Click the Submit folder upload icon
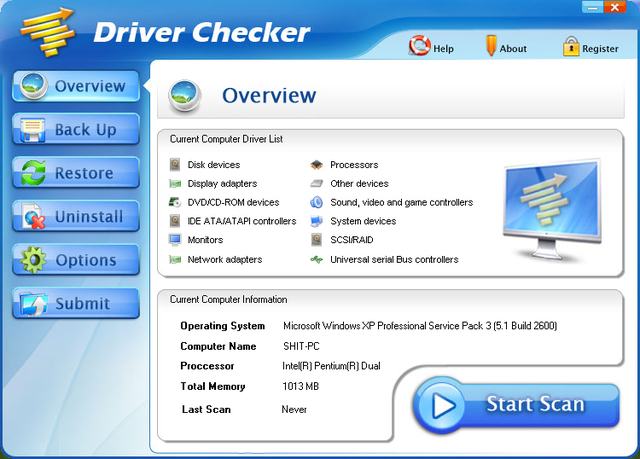Viewport: 640px width, 459px height. (x=35, y=304)
